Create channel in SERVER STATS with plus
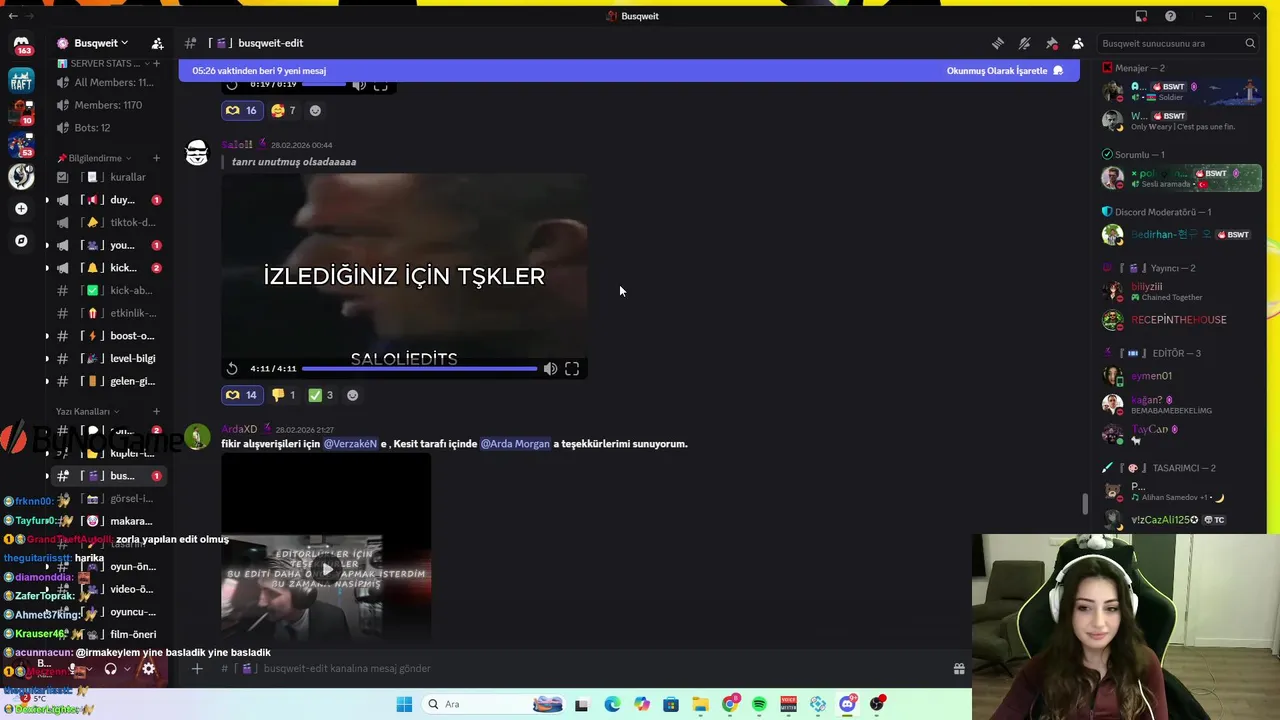The width and height of the screenshot is (1280, 720). (x=156, y=63)
